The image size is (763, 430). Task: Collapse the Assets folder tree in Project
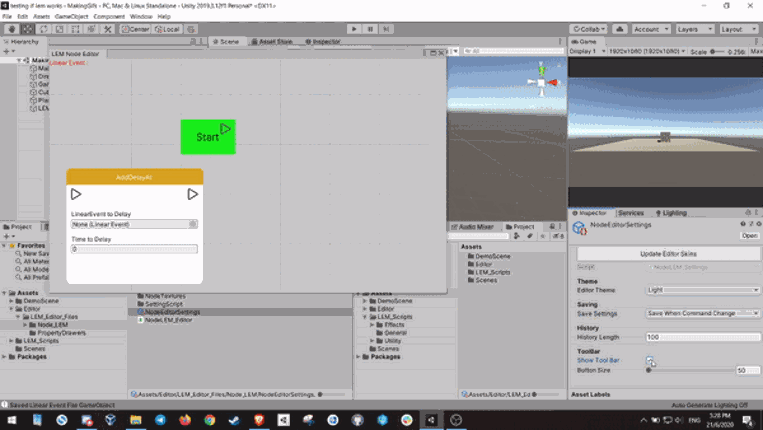[x=4, y=293]
